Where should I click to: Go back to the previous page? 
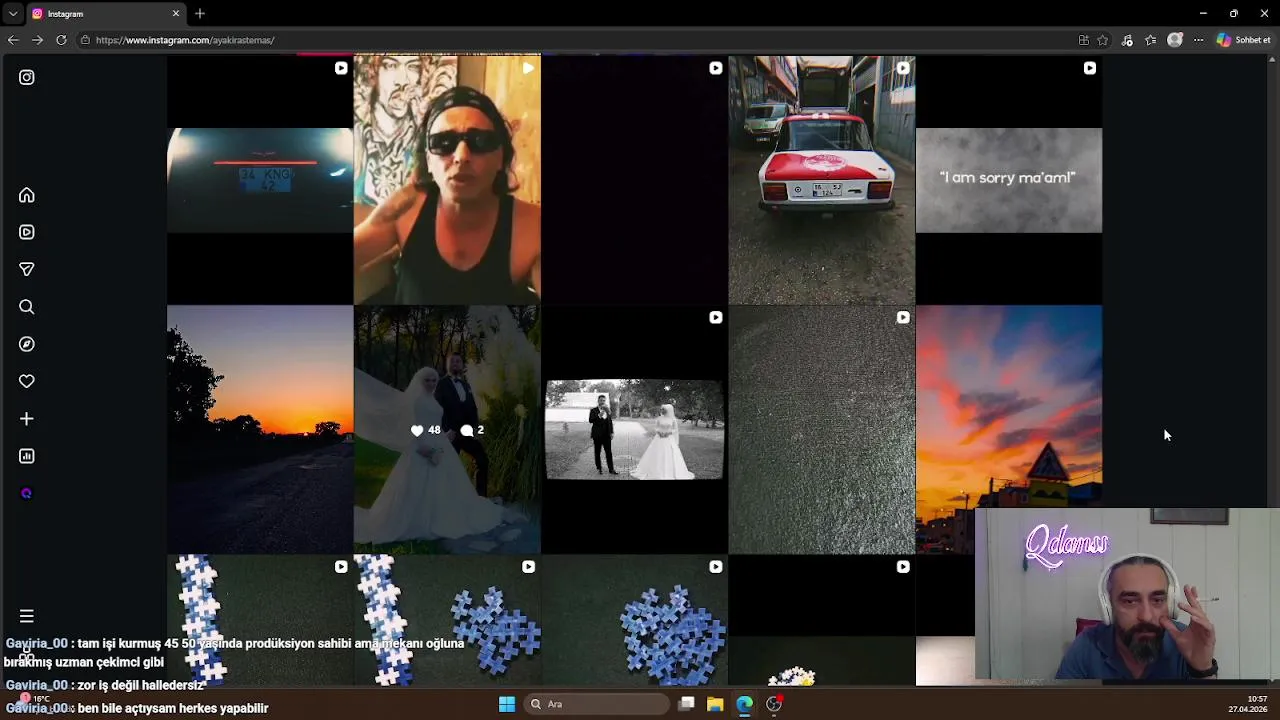point(13,40)
